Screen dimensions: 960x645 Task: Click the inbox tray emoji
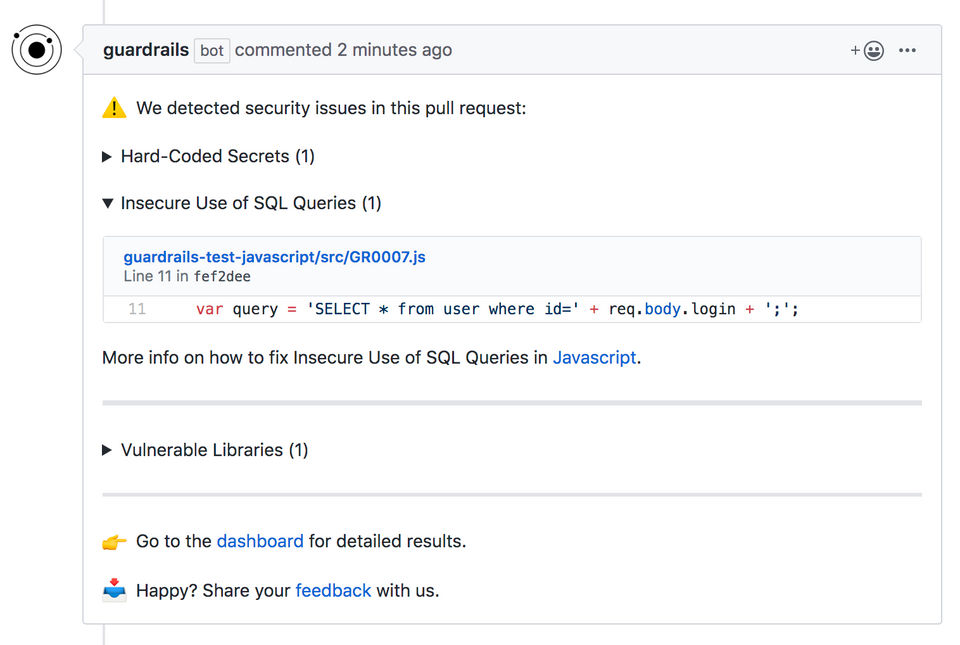(114, 590)
